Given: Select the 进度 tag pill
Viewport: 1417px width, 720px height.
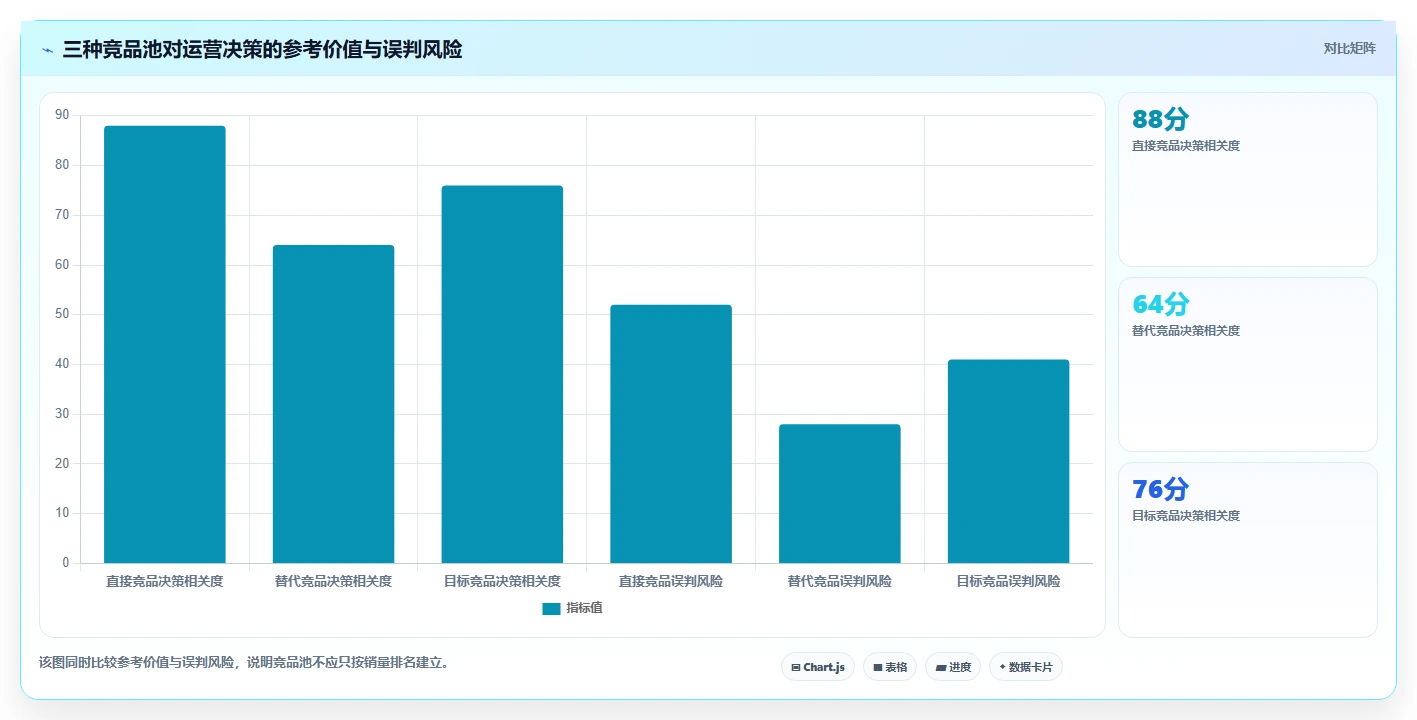Looking at the screenshot, I should (x=953, y=667).
